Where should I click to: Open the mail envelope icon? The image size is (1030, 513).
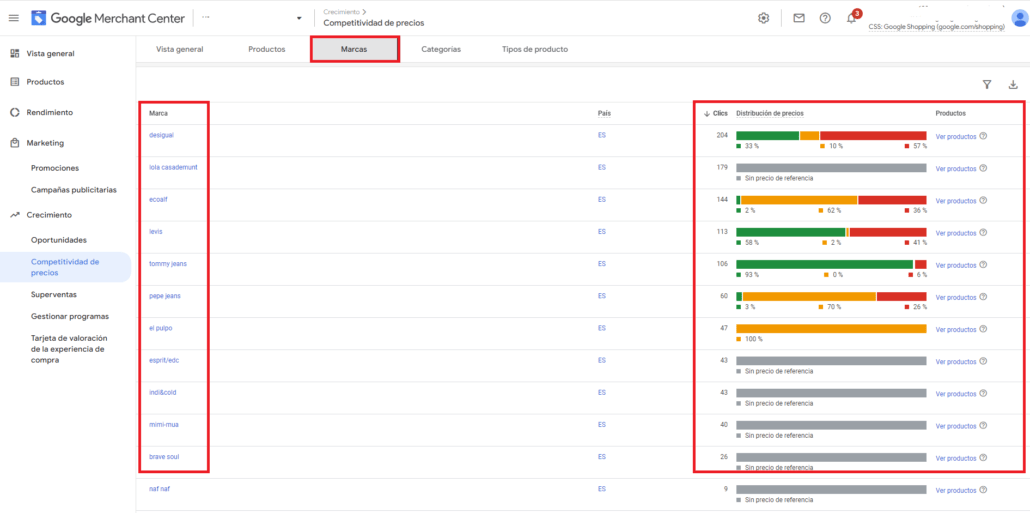[798, 18]
